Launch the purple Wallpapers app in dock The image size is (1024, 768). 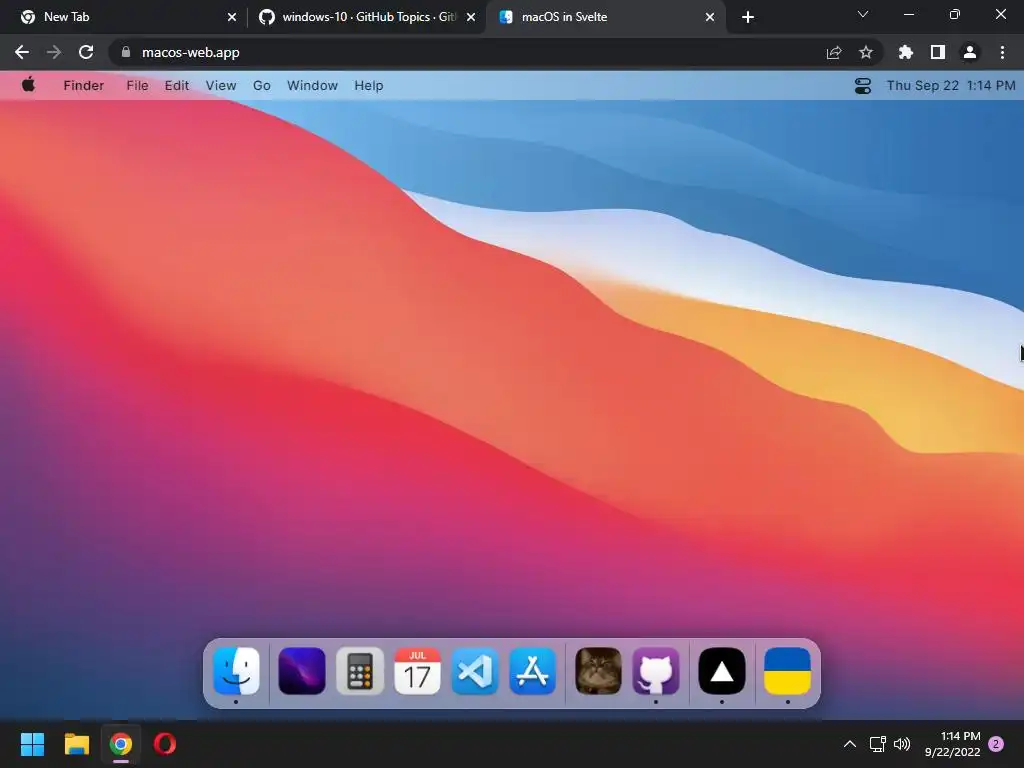click(302, 671)
